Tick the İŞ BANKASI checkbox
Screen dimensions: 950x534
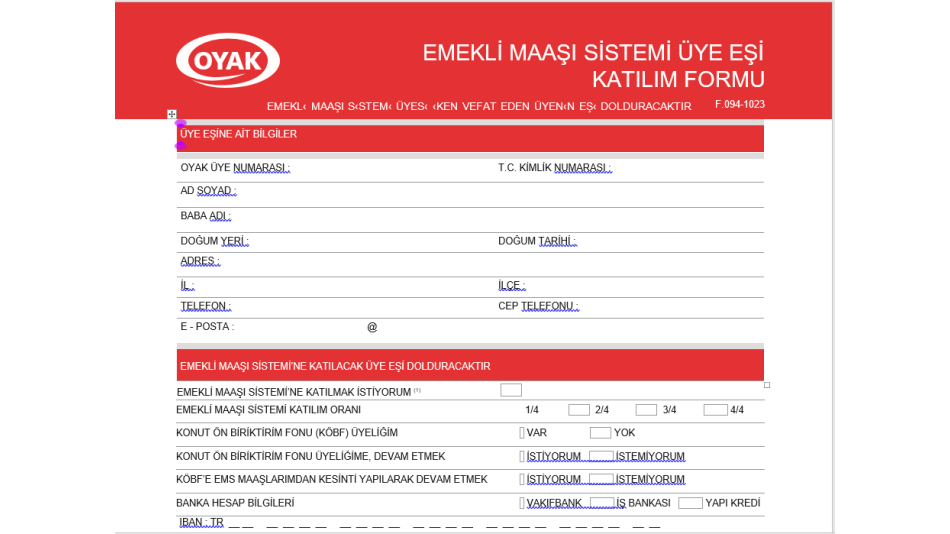[x=602, y=502]
